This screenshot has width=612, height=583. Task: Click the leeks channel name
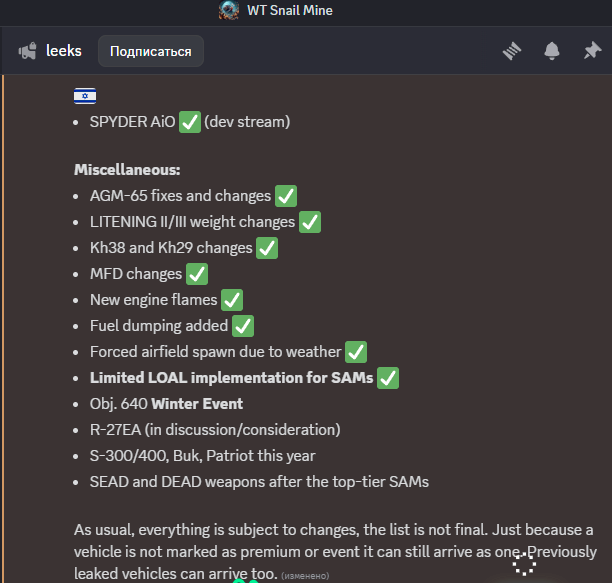click(64, 51)
